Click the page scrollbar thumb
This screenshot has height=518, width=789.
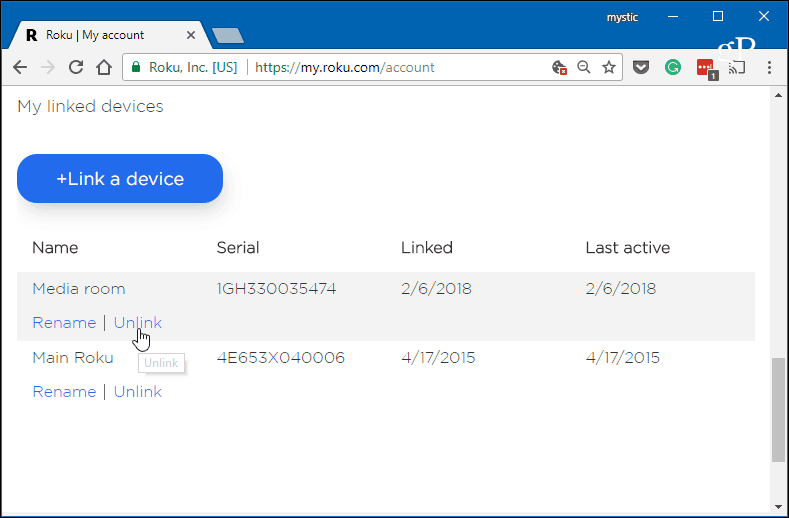(778, 410)
